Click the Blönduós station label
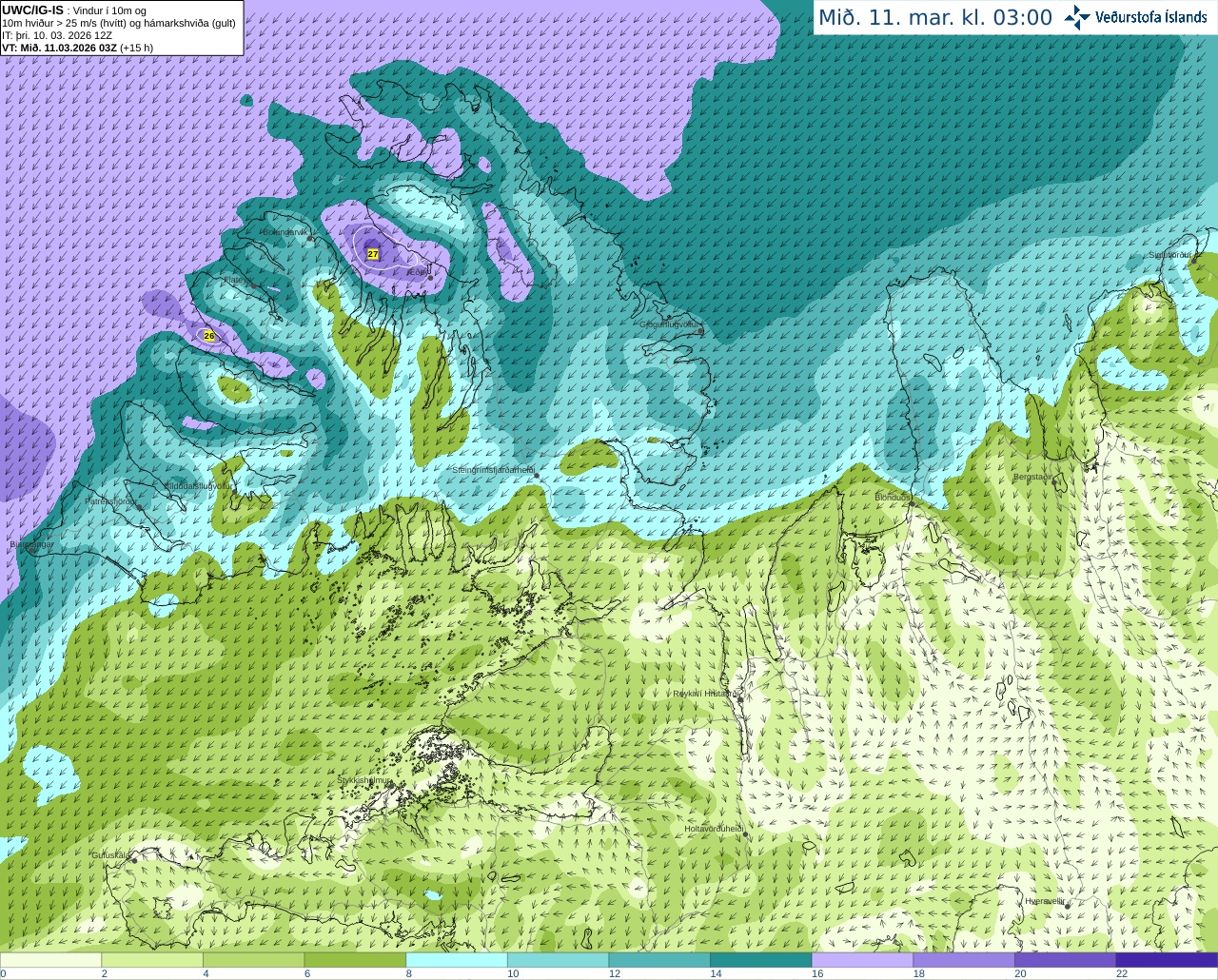Image resolution: width=1218 pixels, height=980 pixels. pos(892,498)
